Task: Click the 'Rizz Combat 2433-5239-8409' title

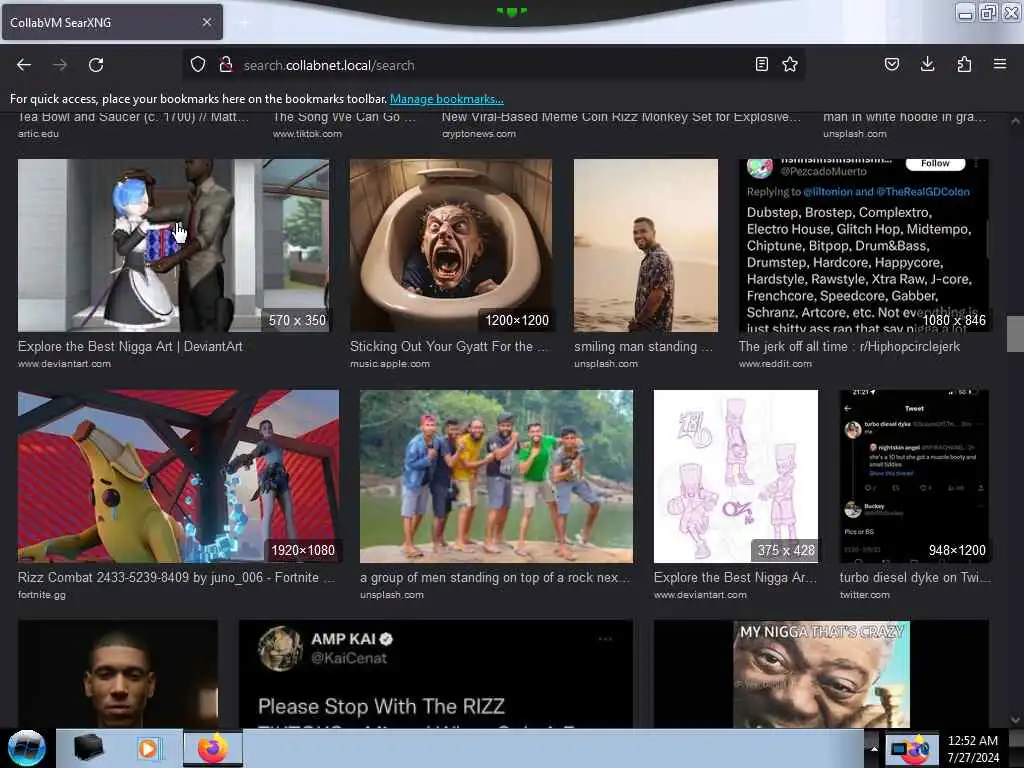Action: (x=176, y=577)
